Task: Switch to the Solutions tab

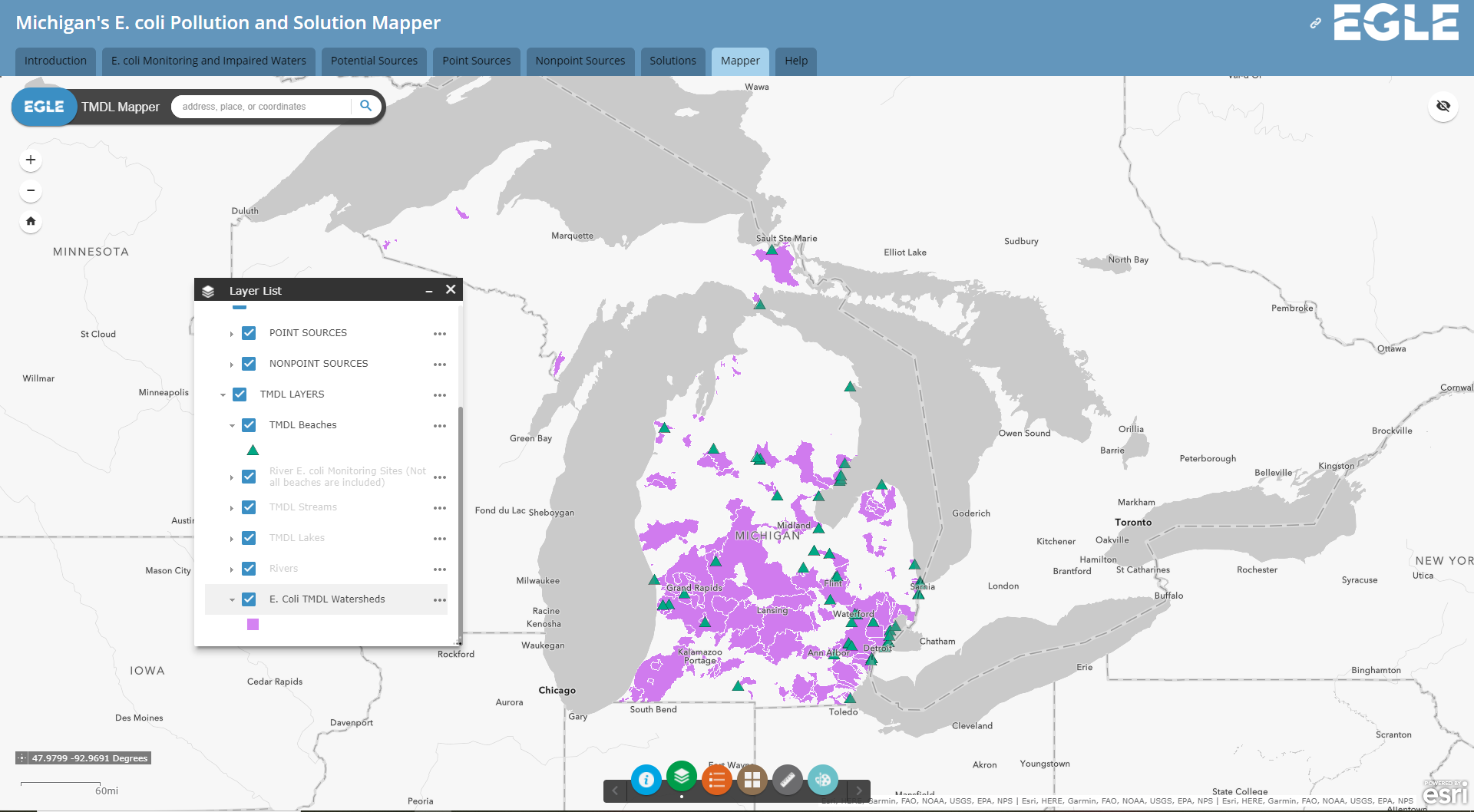Action: click(672, 61)
